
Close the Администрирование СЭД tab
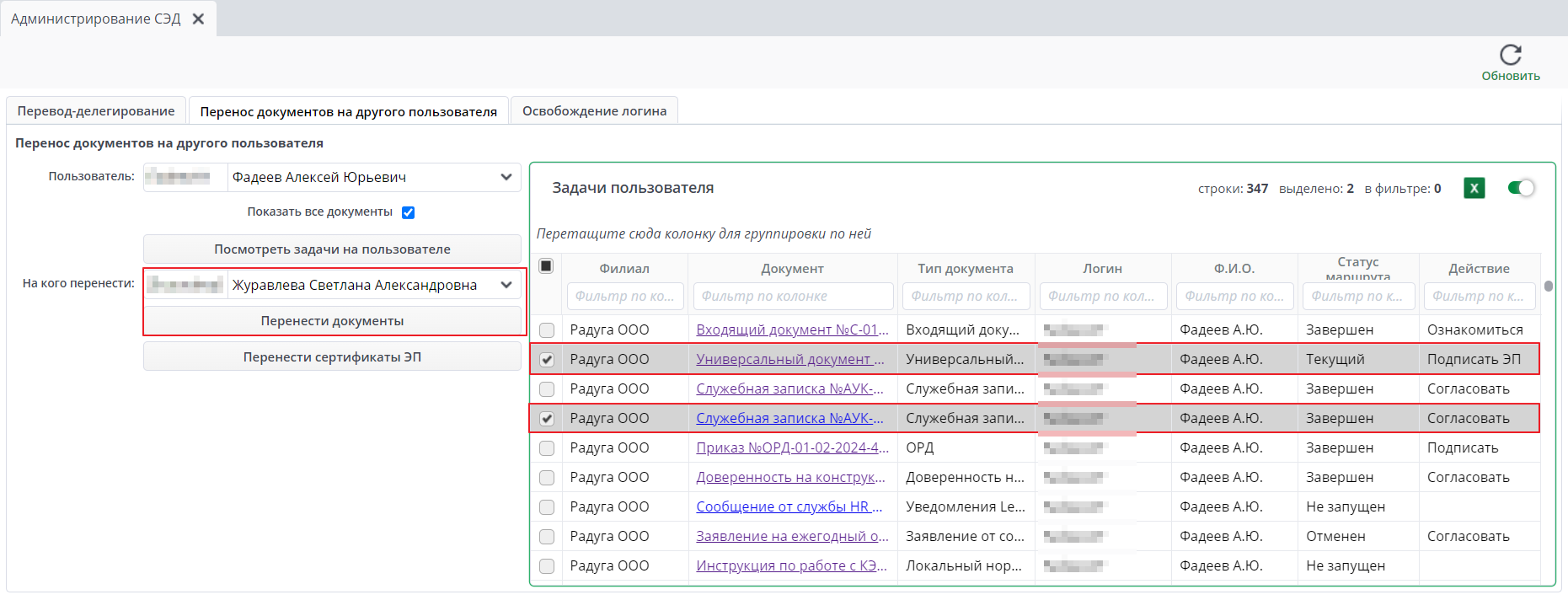pos(199,19)
